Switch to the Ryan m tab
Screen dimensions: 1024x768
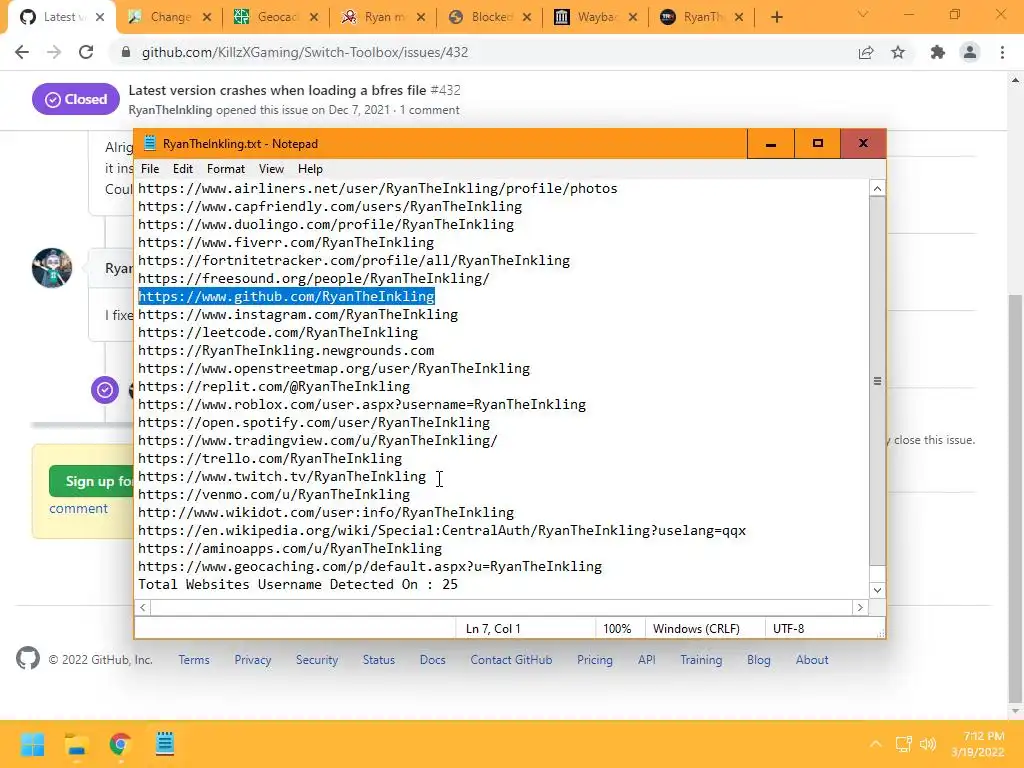[x=384, y=18]
